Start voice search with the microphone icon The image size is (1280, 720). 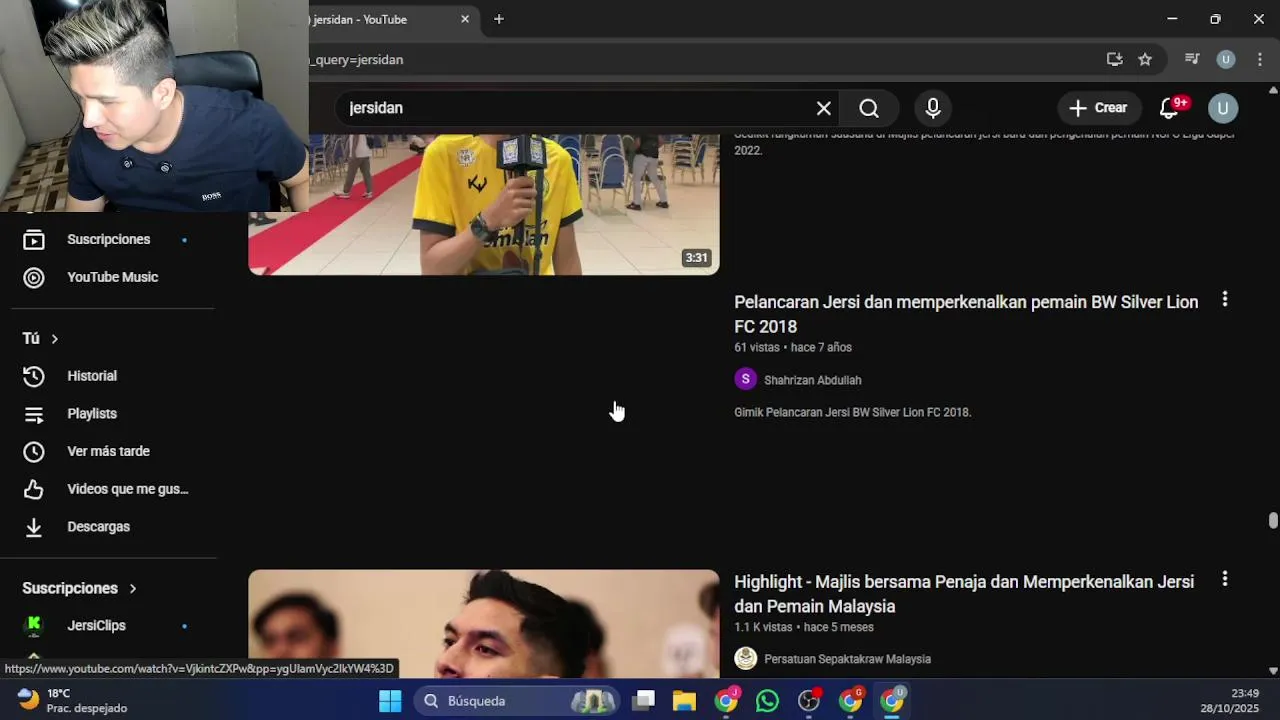[932, 108]
